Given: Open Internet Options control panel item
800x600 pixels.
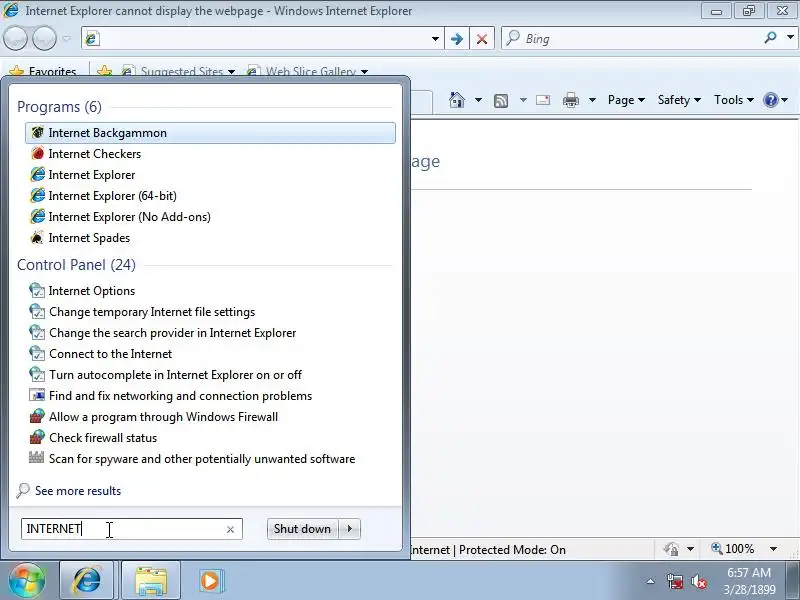Looking at the screenshot, I should 91,291.
